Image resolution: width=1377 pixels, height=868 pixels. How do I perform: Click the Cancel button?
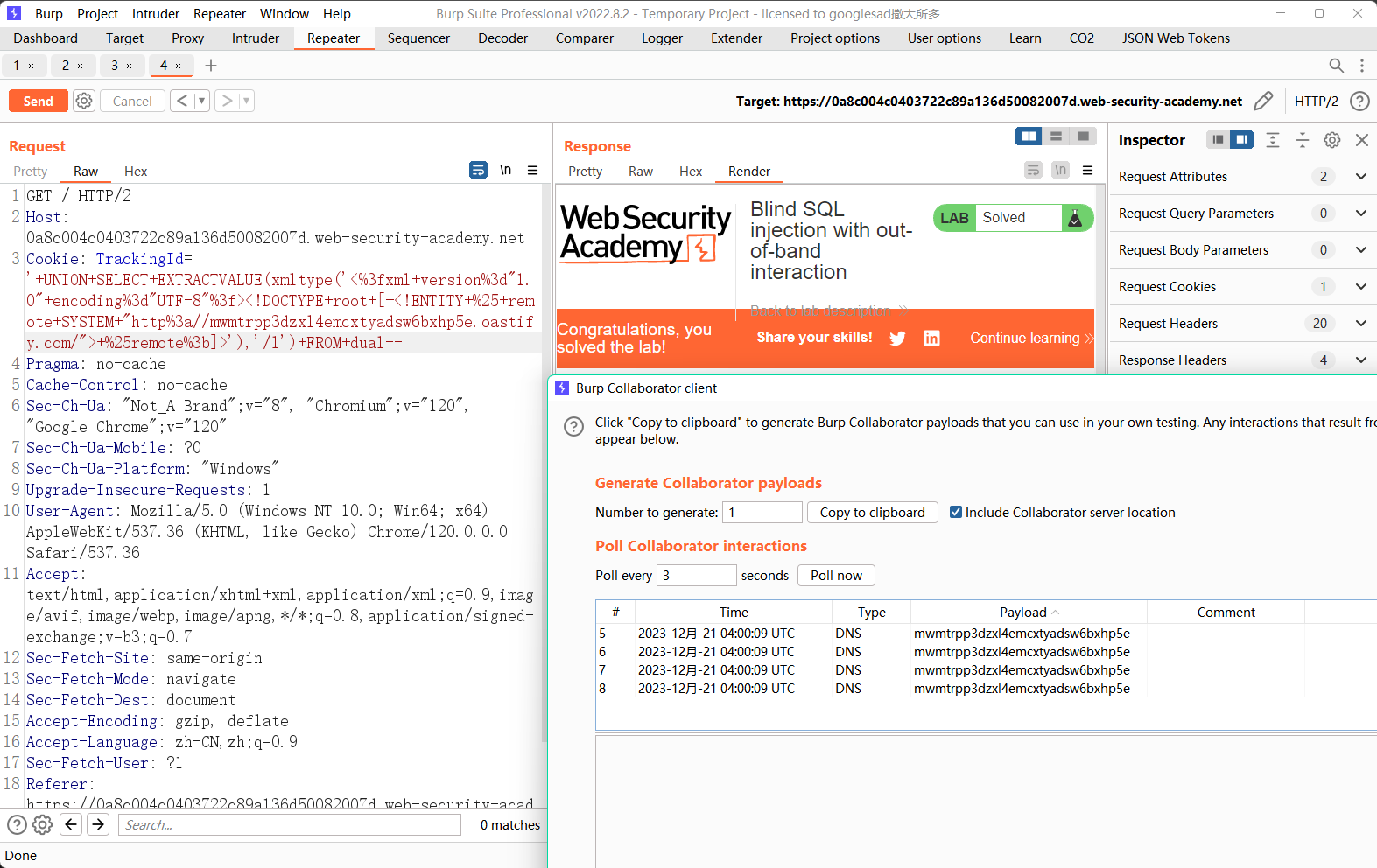[132, 101]
